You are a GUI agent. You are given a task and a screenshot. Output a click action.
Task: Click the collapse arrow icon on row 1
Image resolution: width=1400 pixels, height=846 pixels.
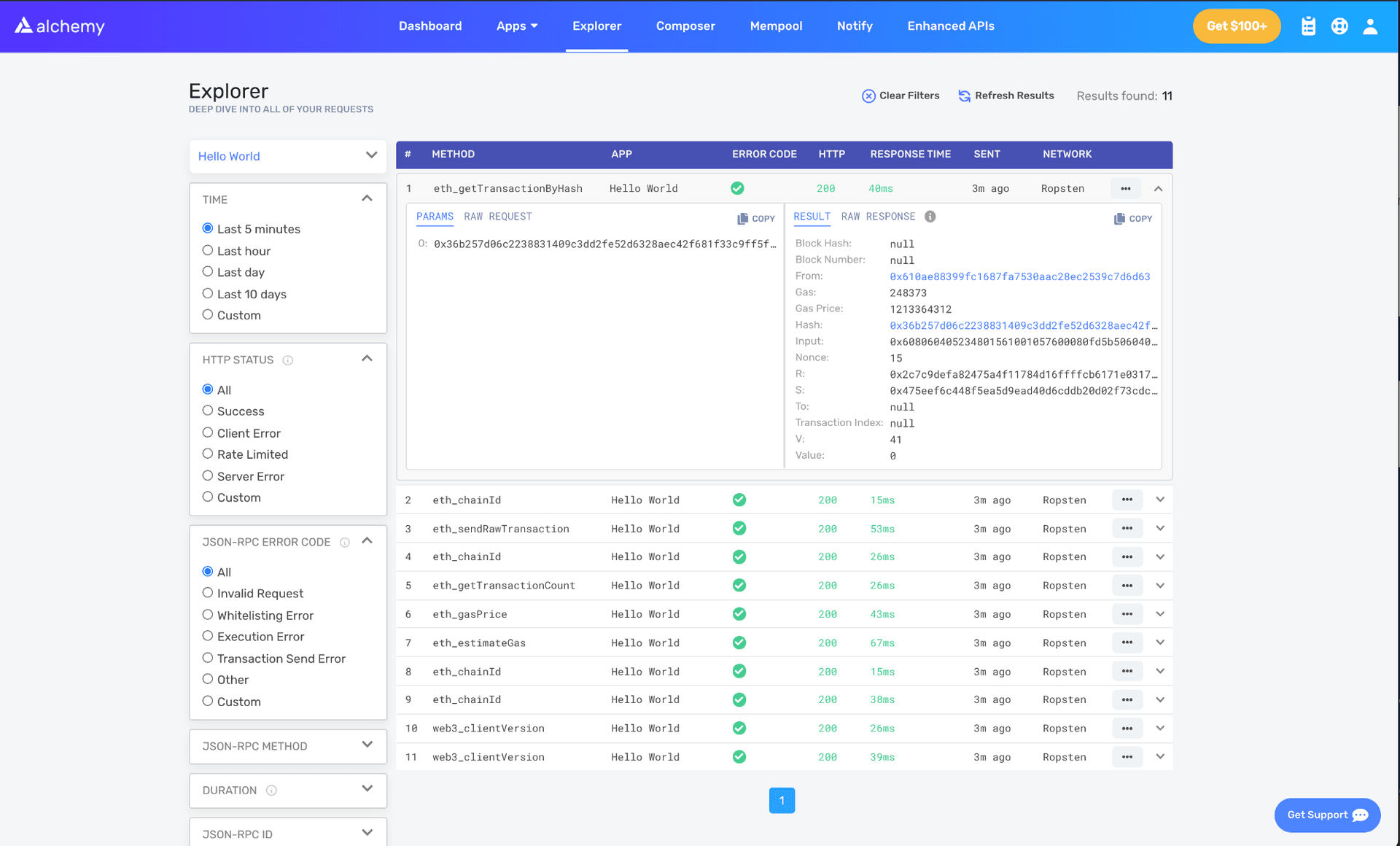1158,188
